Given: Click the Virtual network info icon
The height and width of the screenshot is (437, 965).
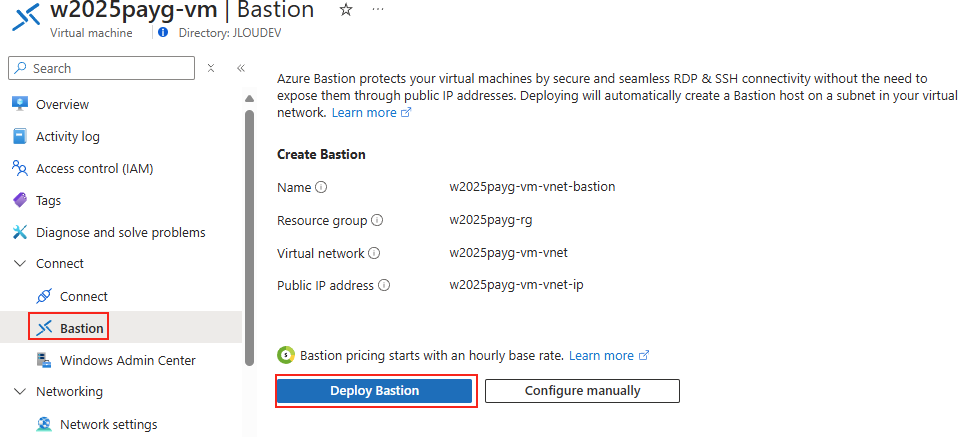Looking at the screenshot, I should coord(374,253).
